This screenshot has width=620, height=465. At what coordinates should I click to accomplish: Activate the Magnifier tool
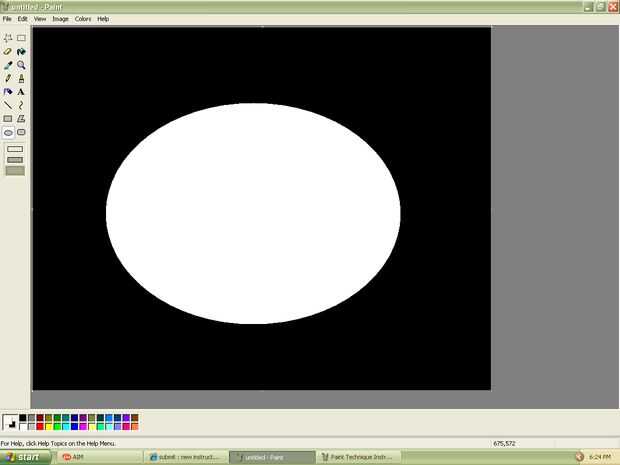(x=21, y=65)
